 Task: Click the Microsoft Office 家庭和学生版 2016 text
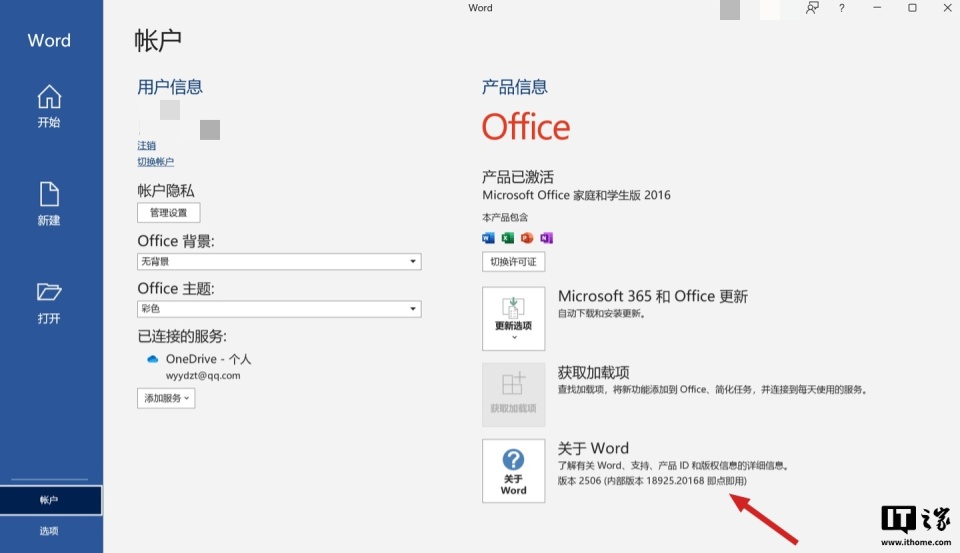tap(576, 195)
